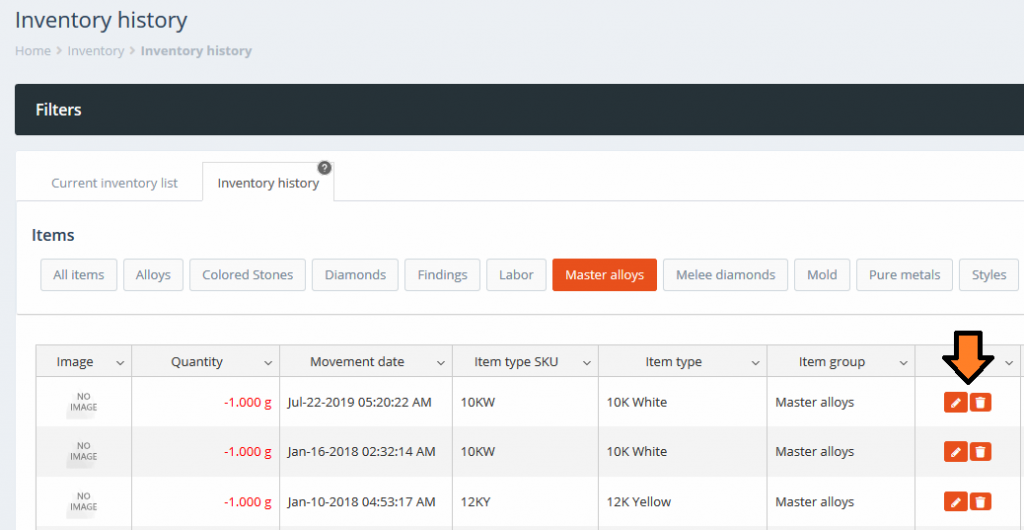The height and width of the screenshot is (530, 1024).
Task: Filter items by Diamonds
Action: tap(355, 275)
